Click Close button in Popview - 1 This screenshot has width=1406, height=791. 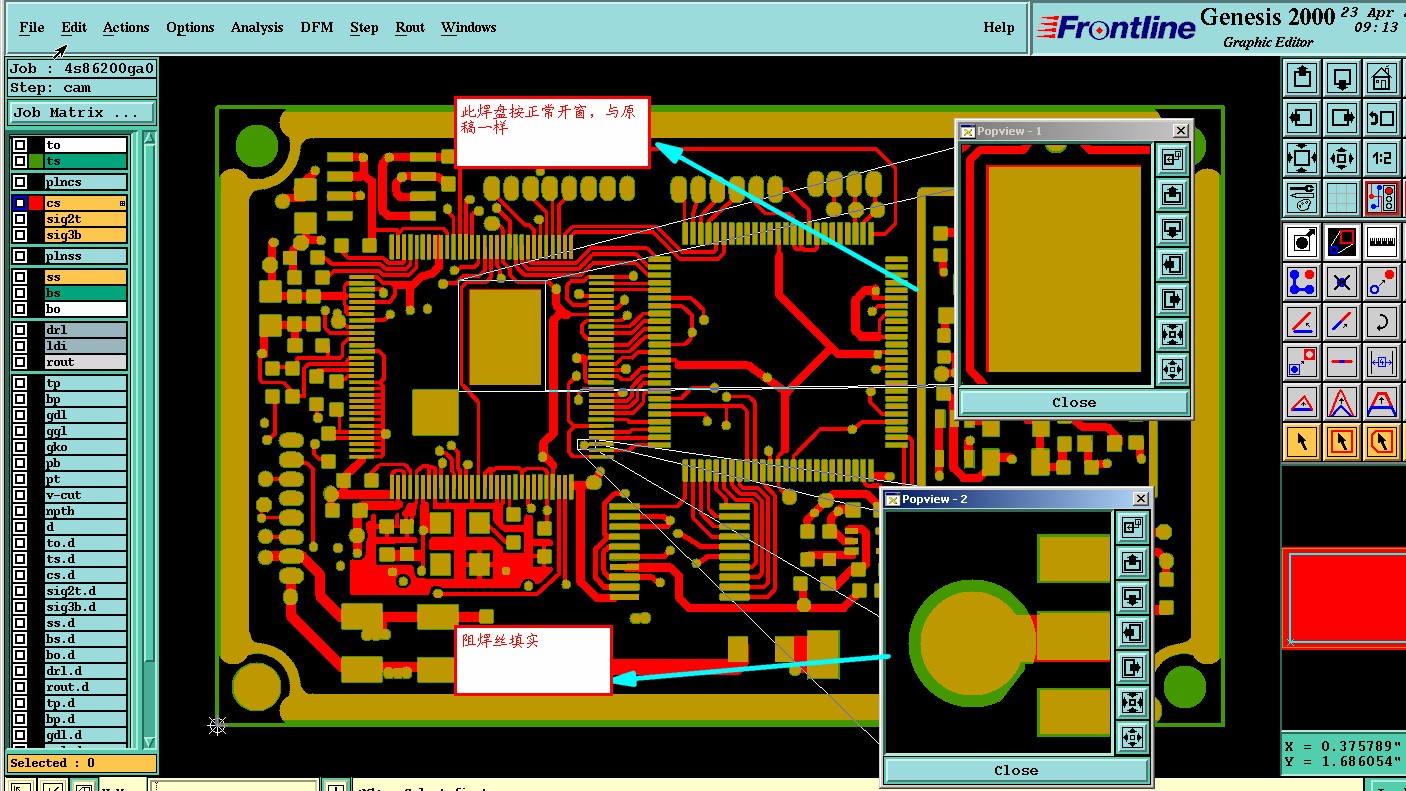pyautogui.click(x=1074, y=402)
